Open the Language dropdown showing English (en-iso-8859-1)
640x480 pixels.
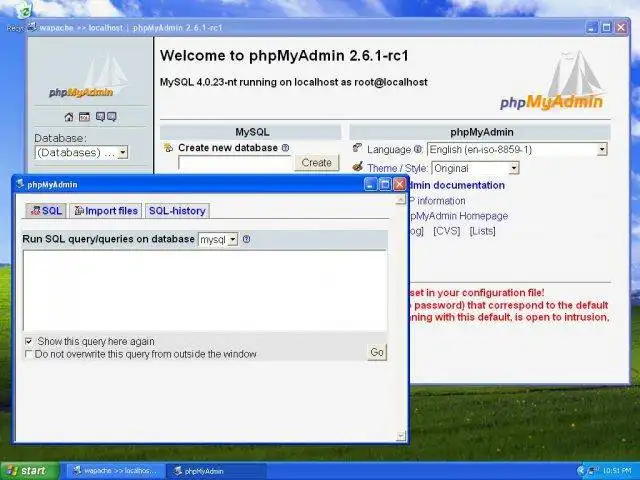tap(517, 149)
